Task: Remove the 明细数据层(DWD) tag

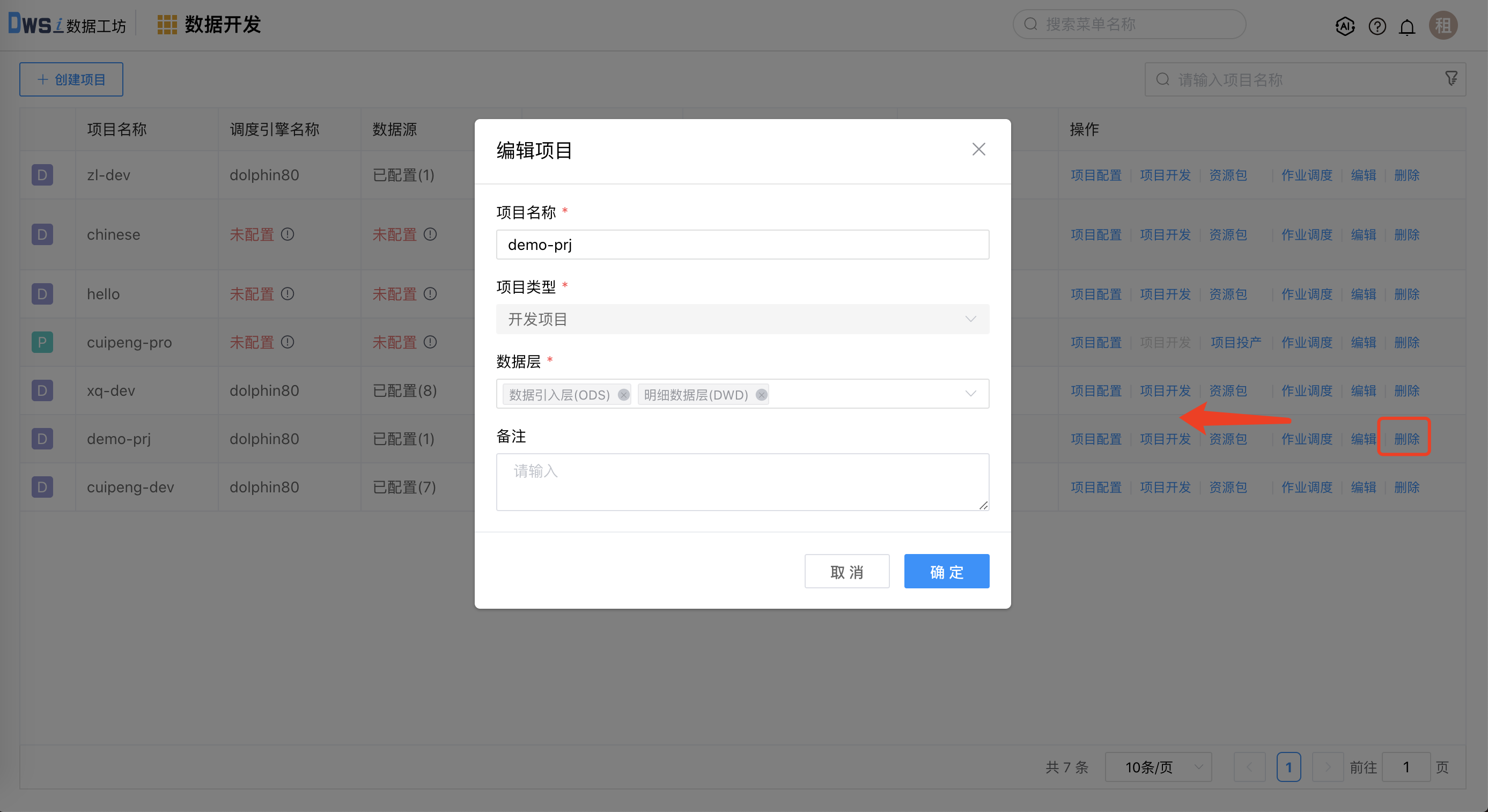Action: [761, 395]
